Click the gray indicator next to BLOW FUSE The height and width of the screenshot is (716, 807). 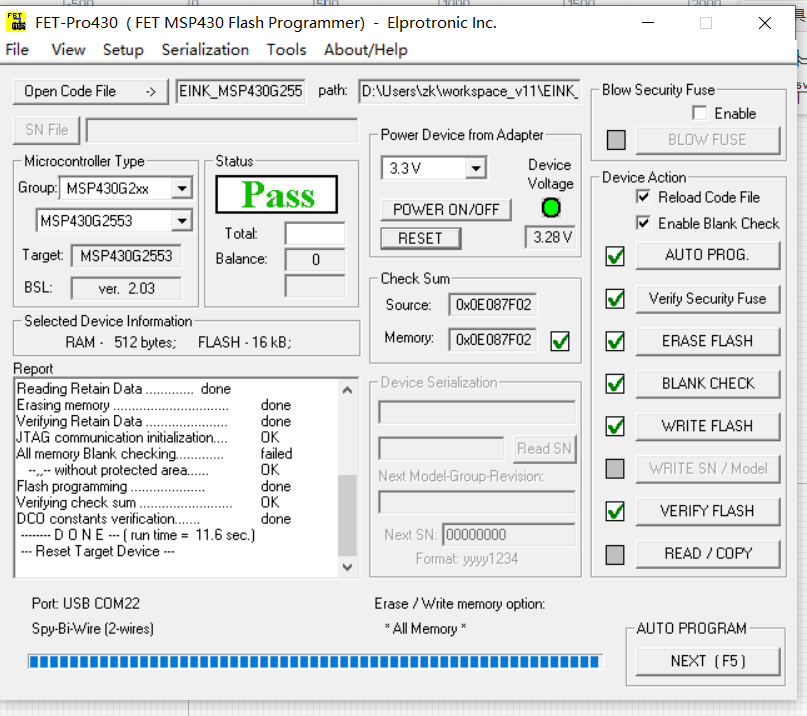tap(616, 139)
